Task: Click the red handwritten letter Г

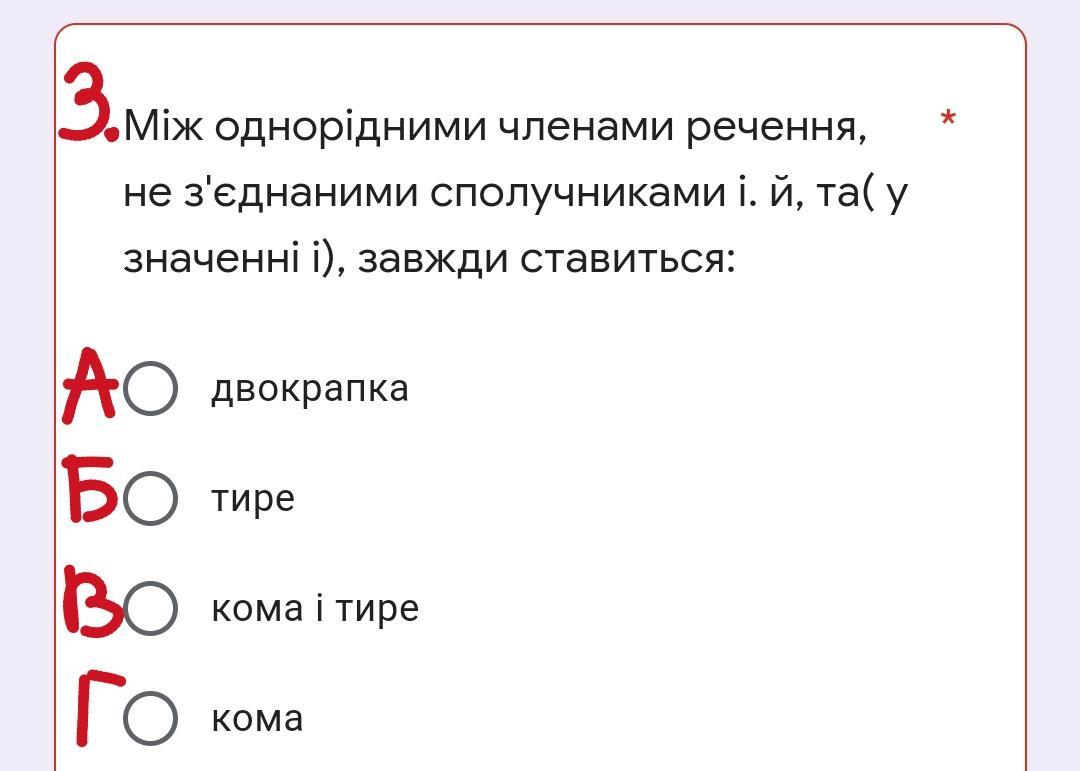Action: pos(100,710)
